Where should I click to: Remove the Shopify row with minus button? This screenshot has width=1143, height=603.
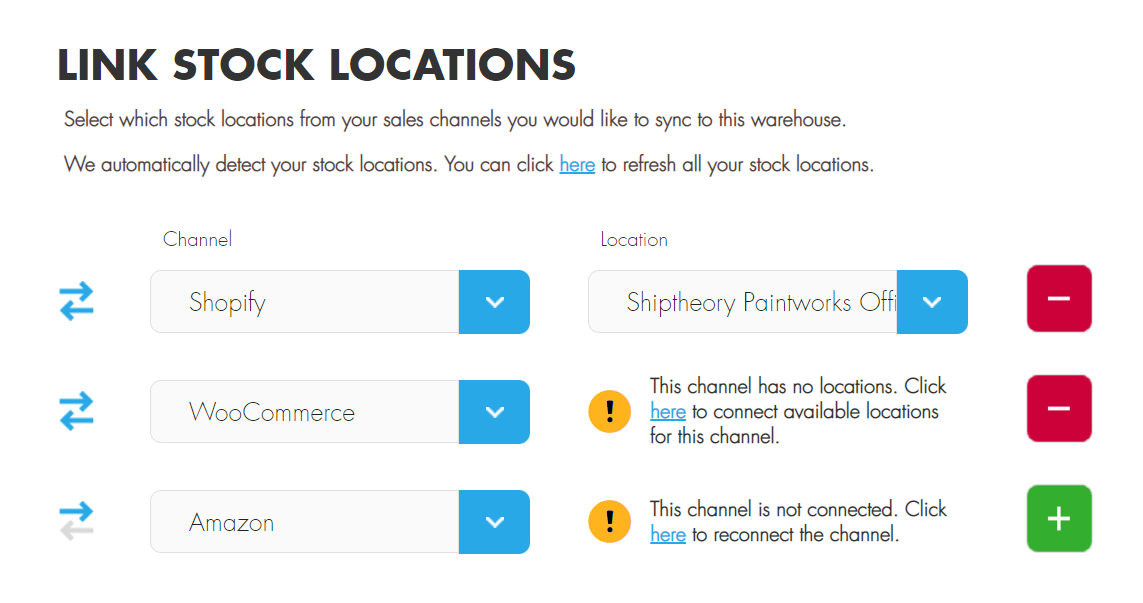(x=1059, y=299)
